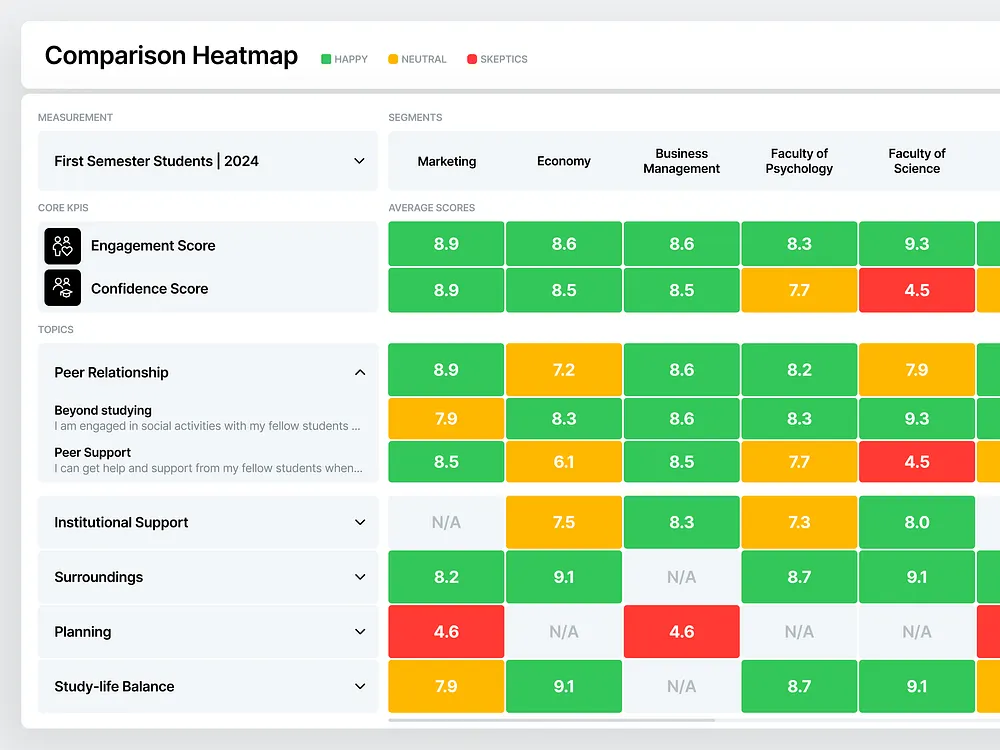Expand the Planning topic

tap(360, 632)
